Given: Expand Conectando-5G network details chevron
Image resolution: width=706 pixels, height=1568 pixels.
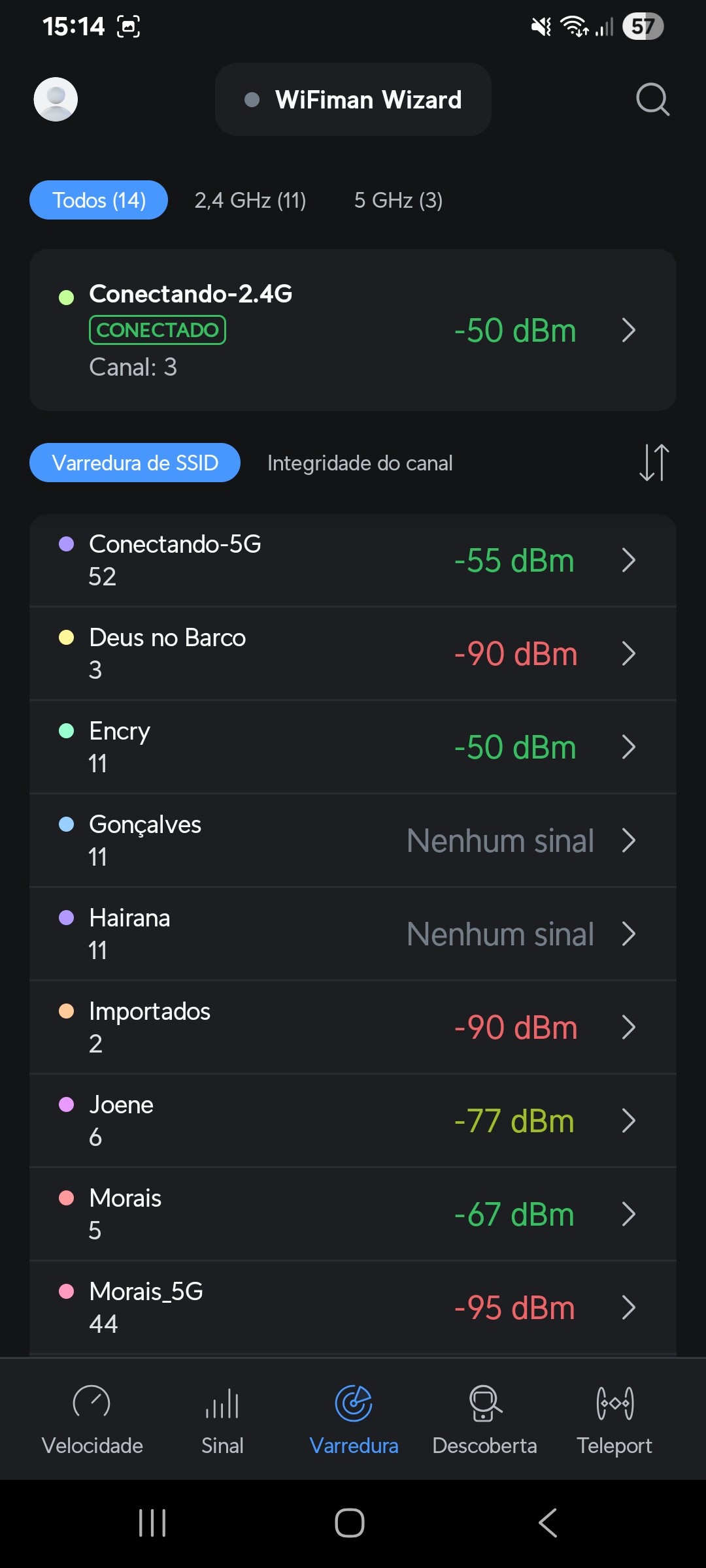Looking at the screenshot, I should tap(629, 561).
